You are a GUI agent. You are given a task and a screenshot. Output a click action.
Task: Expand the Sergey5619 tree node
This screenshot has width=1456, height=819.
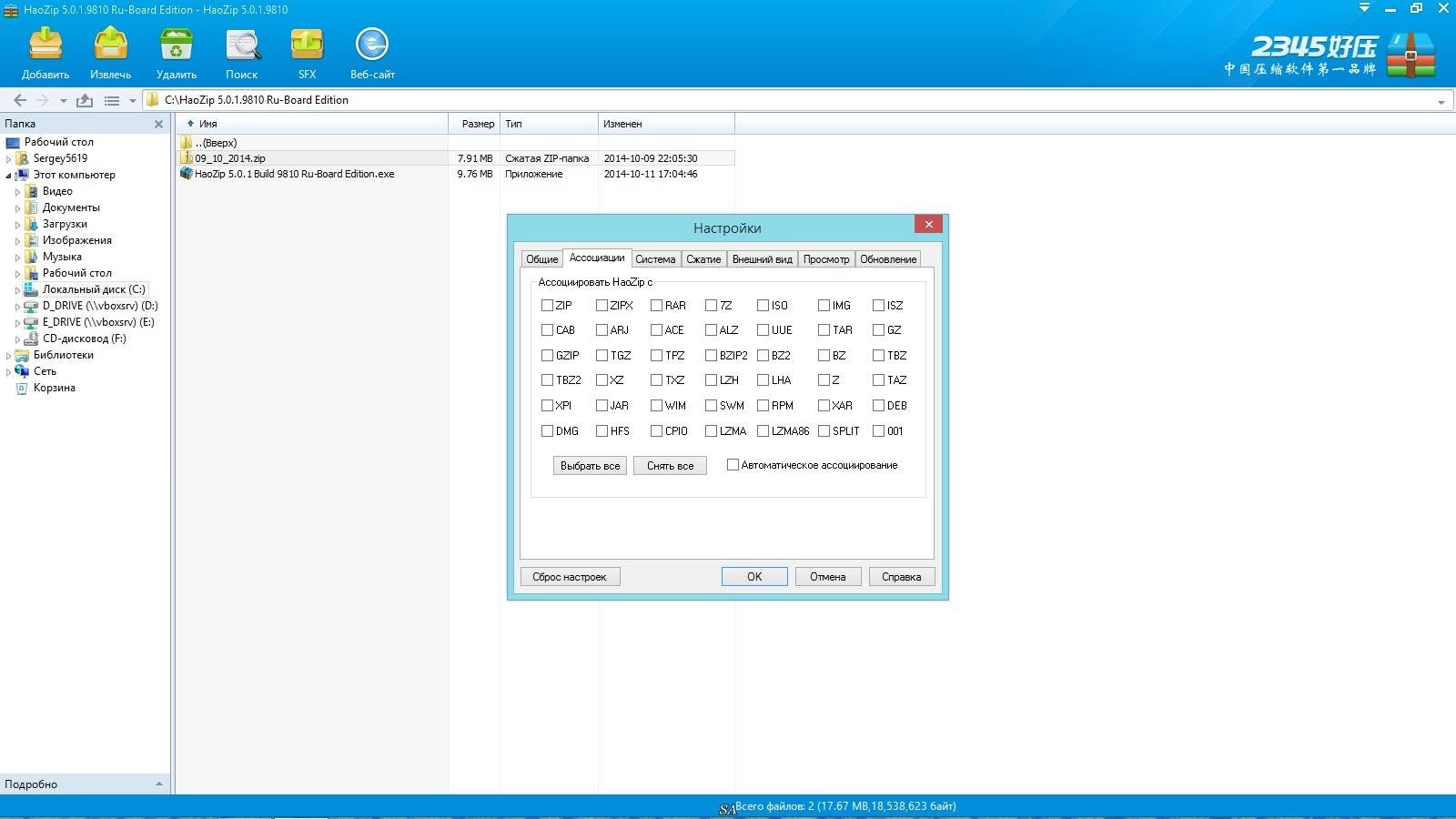coord(9,159)
